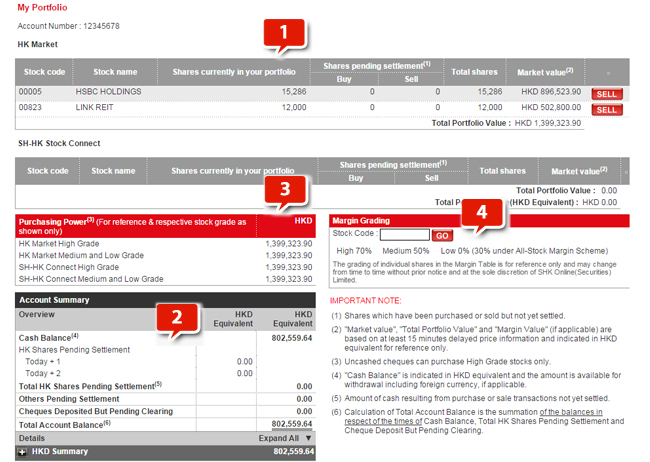Viewport: 650px width, 462px height.
Task: Click the Expand All label in Details
Action: 279,438
